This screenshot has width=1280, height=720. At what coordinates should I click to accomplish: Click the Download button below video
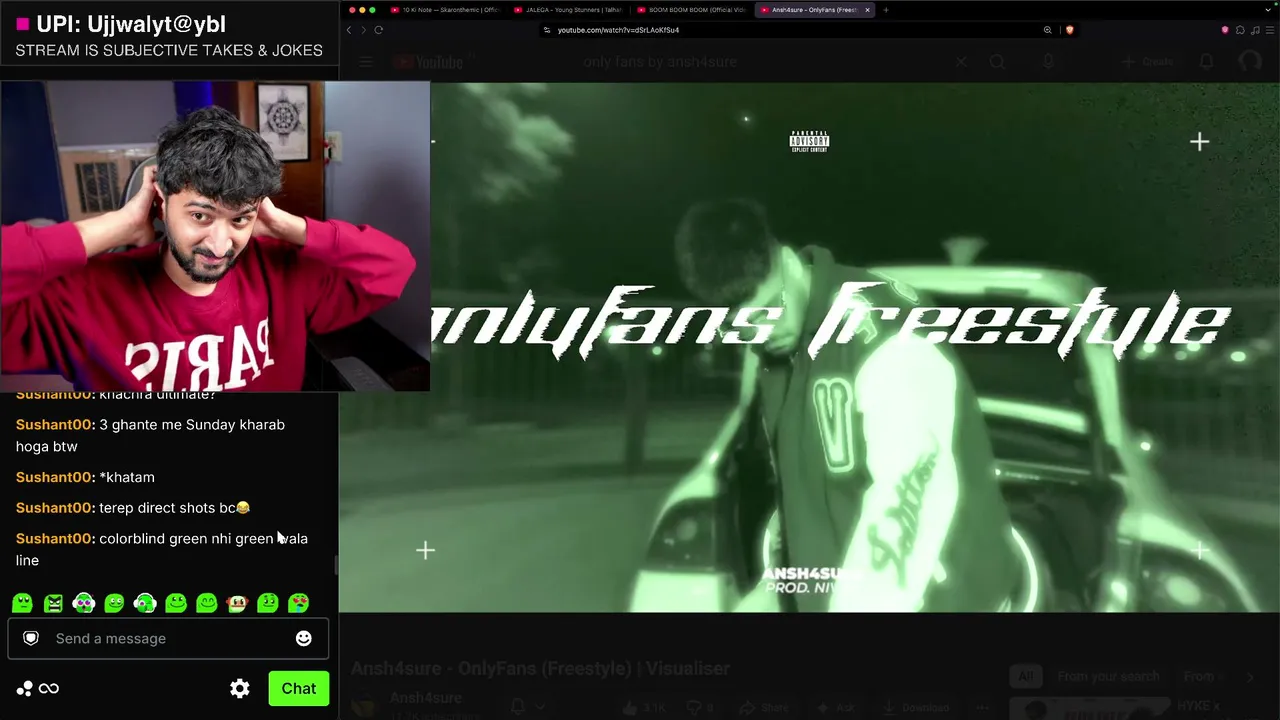[x=918, y=708]
